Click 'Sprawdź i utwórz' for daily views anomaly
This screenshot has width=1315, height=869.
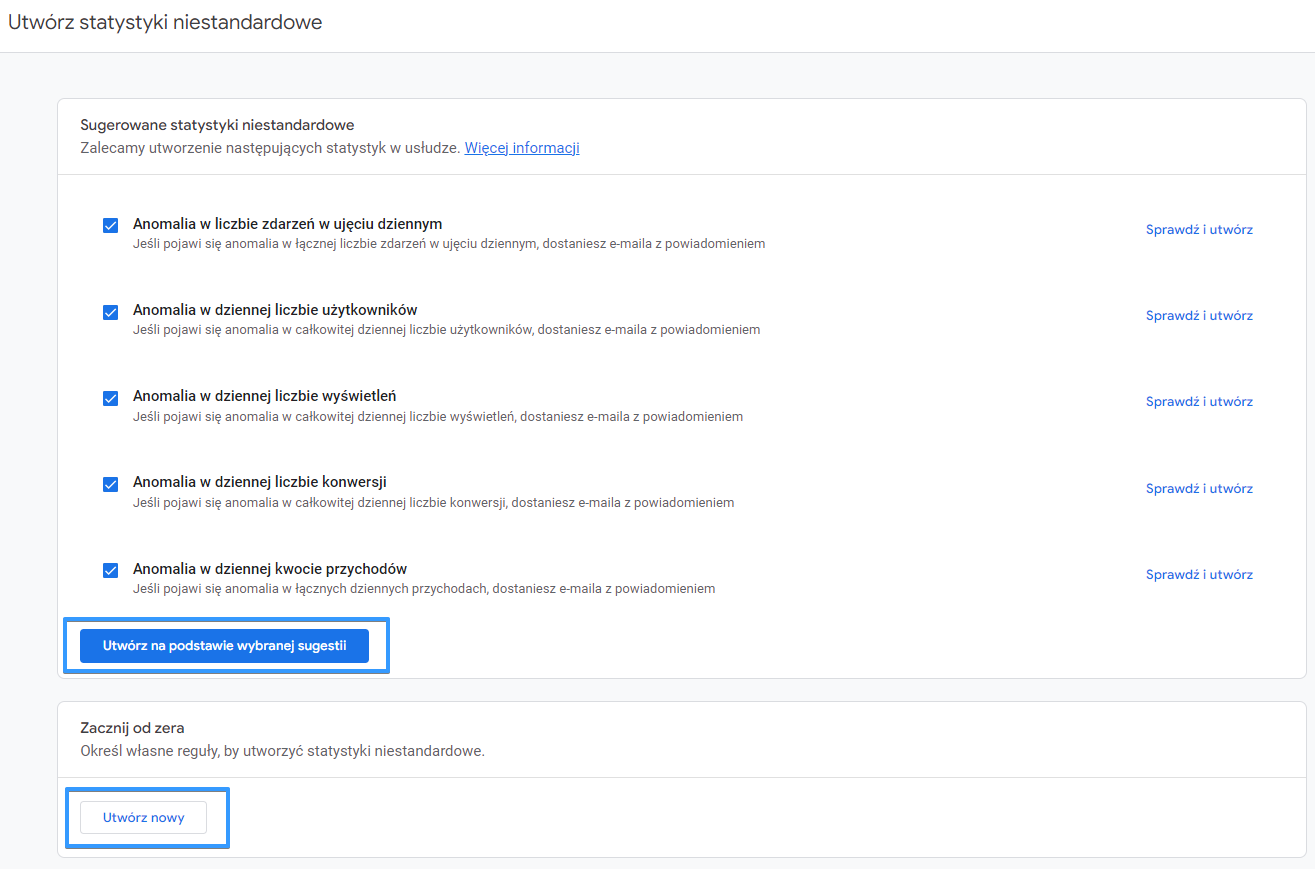point(1199,401)
